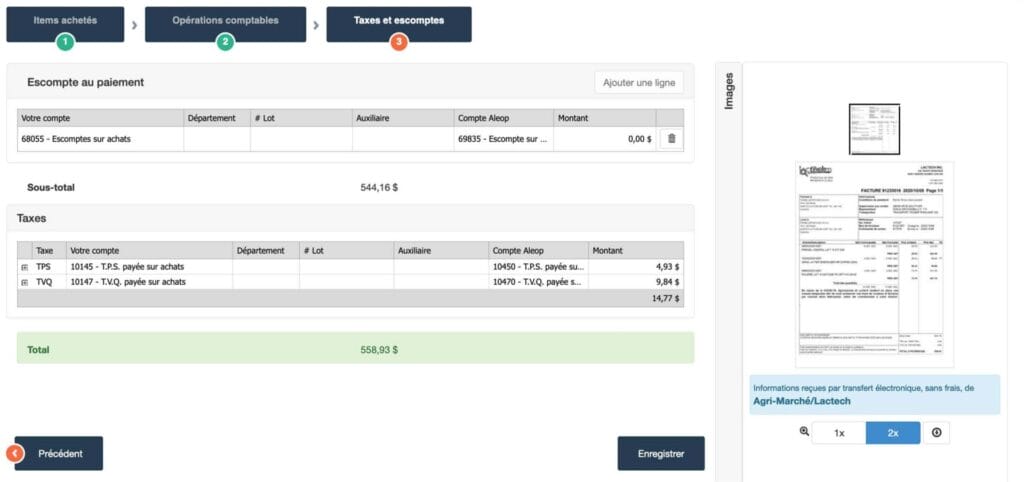This screenshot has height=482, width=1024.
Task: Save with the Enregistrer button
Action: pos(660,453)
